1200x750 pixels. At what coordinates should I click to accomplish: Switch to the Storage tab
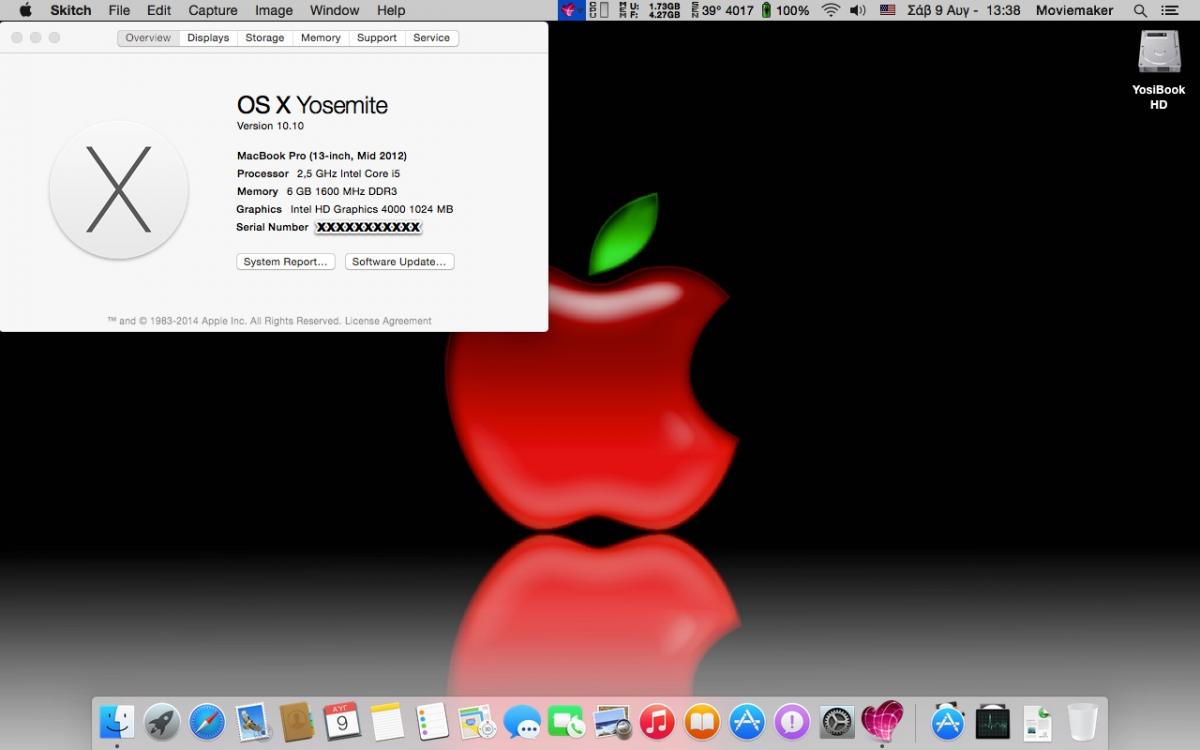[x=265, y=38]
